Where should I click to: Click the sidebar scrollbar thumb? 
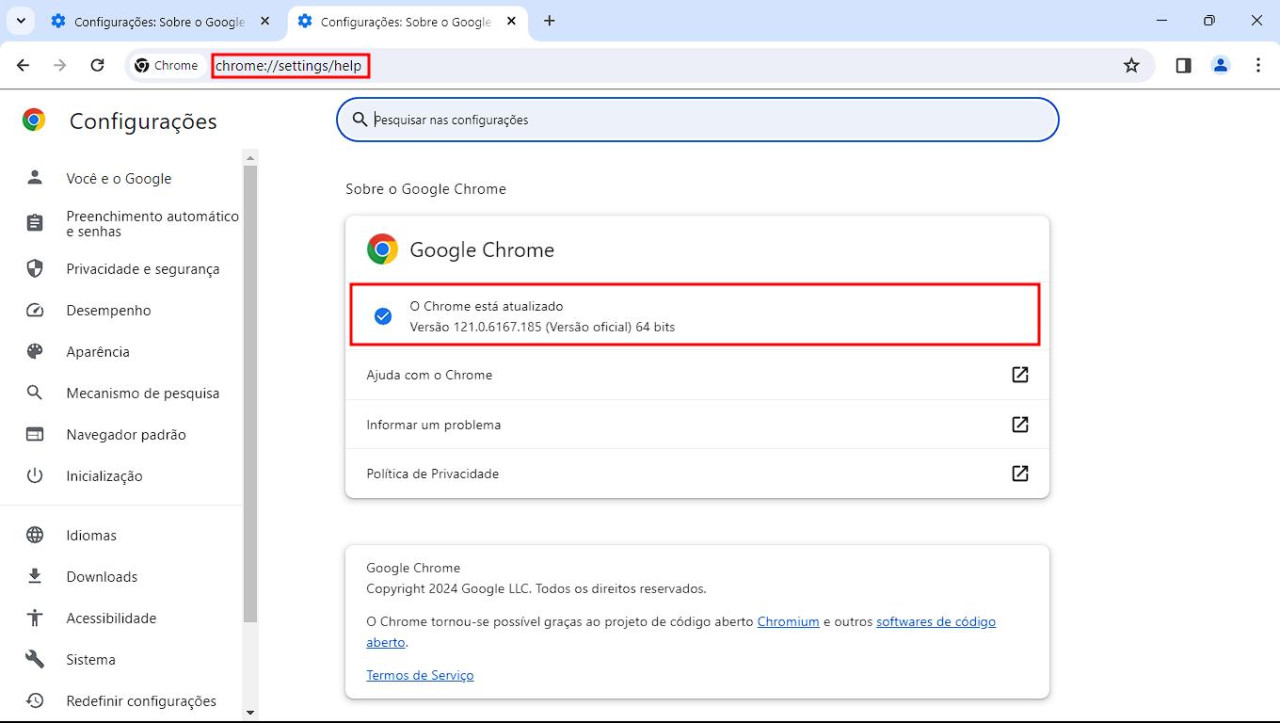point(250,394)
